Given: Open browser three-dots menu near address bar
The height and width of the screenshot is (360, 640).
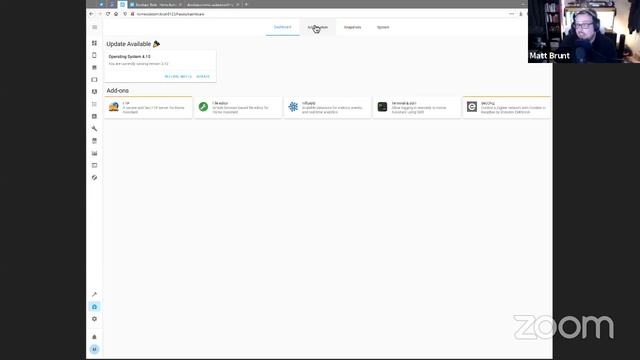Looking at the screenshot, I should point(511,14).
